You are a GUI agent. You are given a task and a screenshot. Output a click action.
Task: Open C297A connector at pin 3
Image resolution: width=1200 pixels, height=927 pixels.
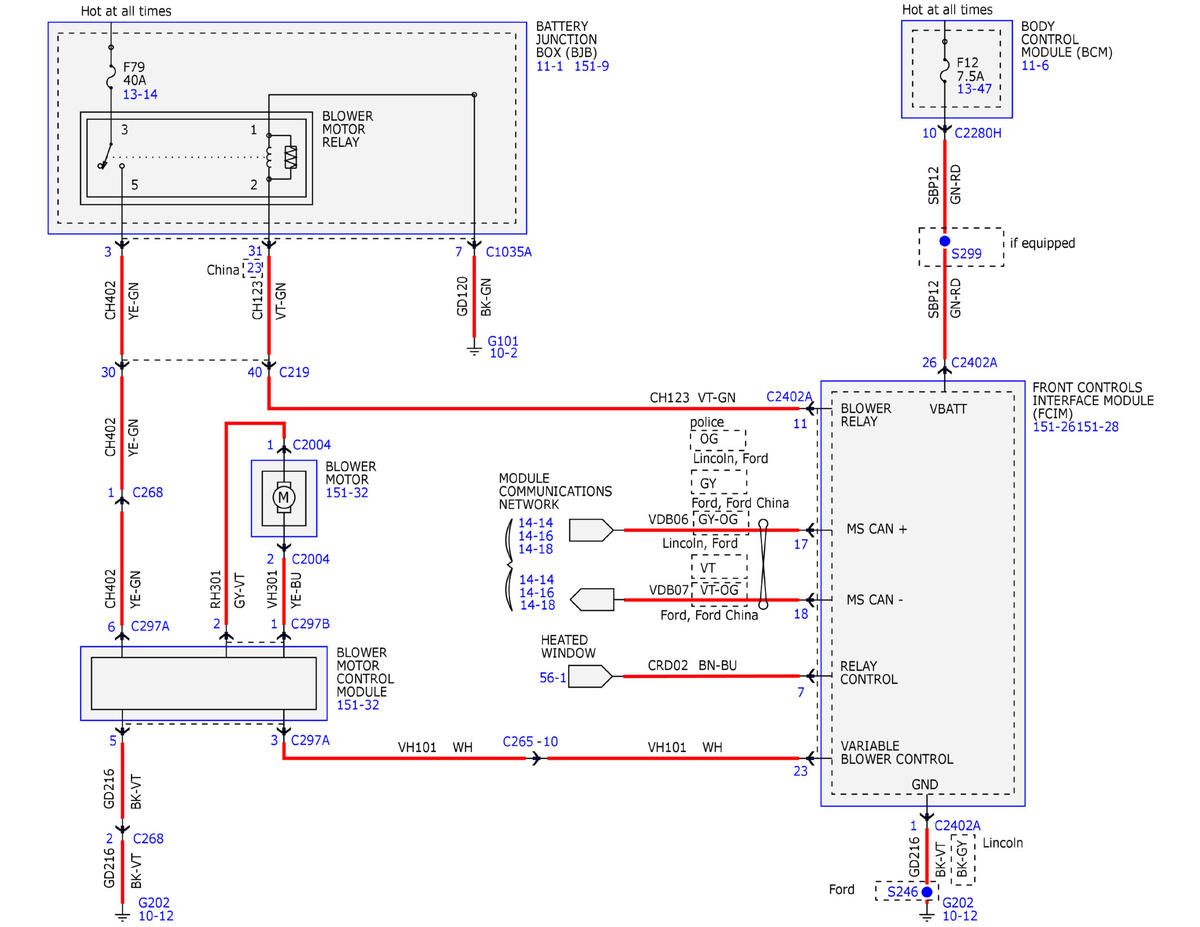point(310,741)
